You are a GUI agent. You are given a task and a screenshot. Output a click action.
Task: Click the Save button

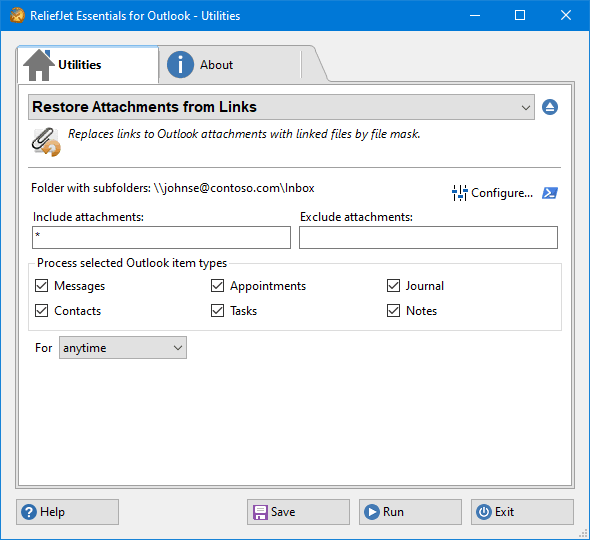point(298,512)
